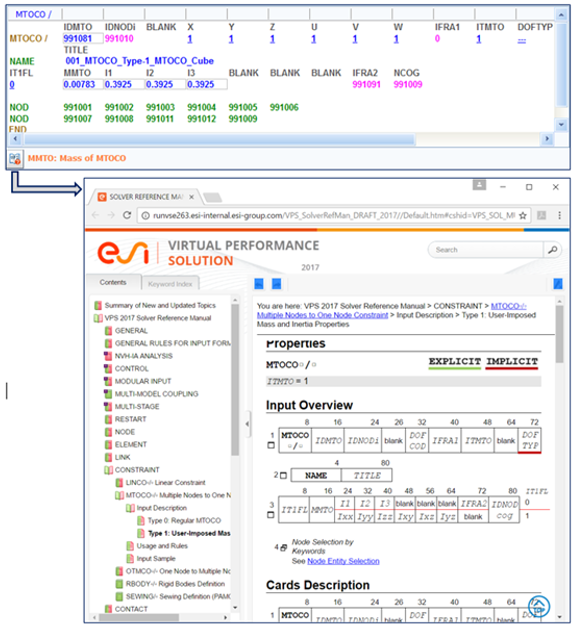This screenshot has height=626, width=573.
Task: Open the Chrome three-dot menu
Action: coord(559,216)
